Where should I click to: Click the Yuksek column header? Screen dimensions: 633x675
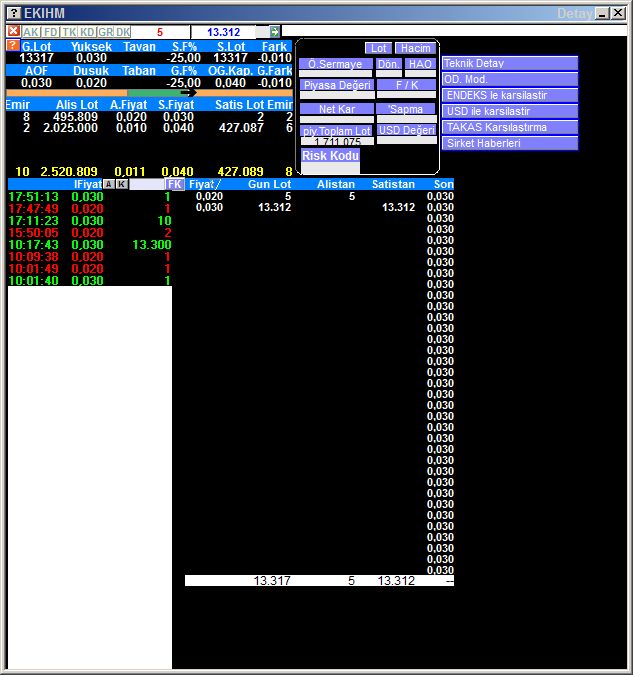coord(91,46)
